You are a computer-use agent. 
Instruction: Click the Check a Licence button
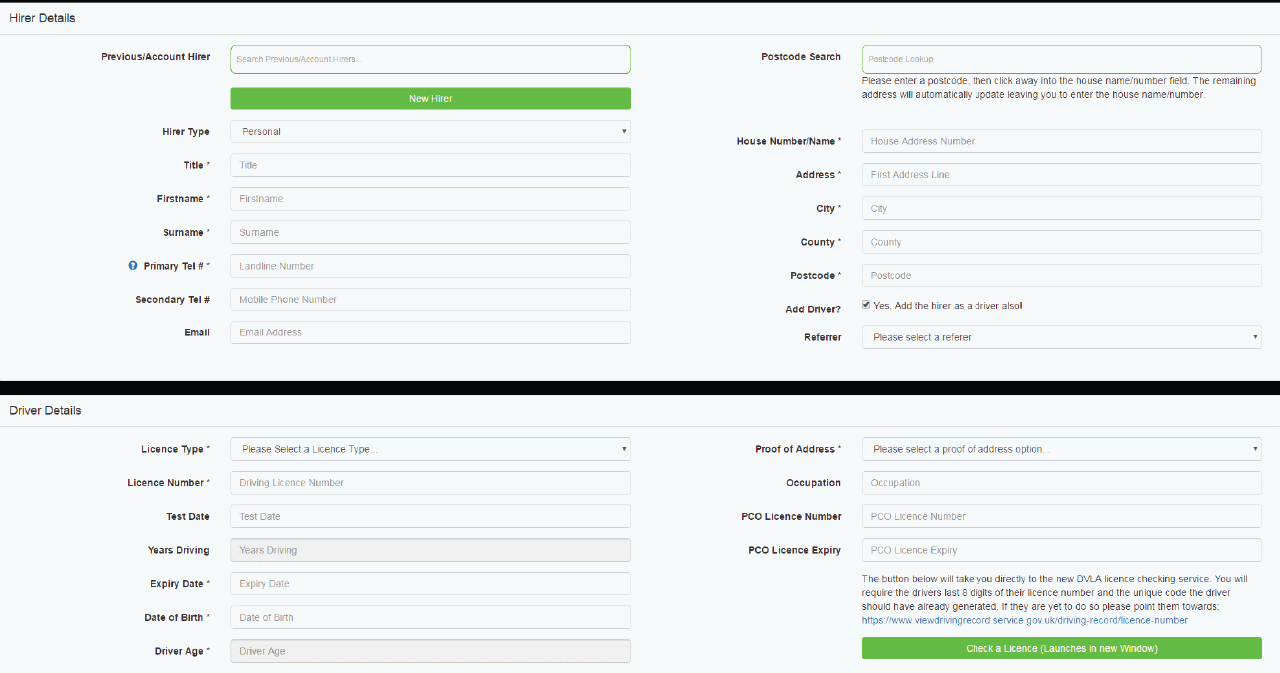(x=1061, y=649)
